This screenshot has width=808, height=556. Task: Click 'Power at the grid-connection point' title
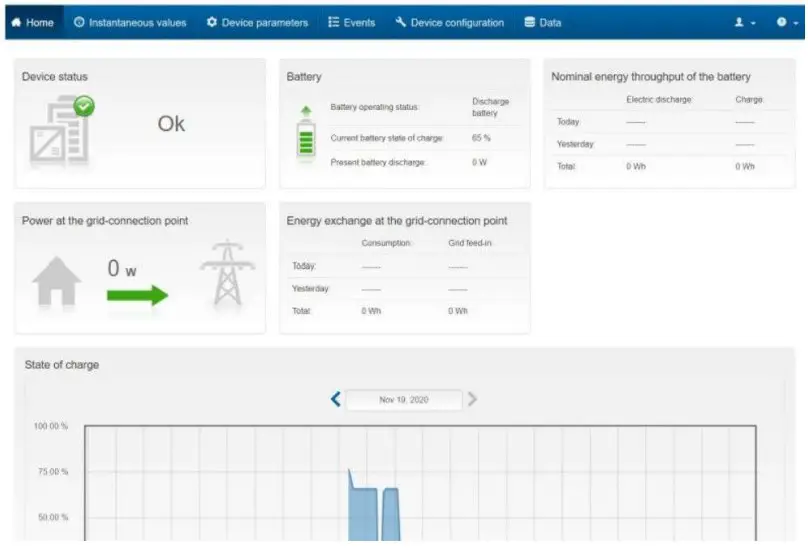pos(105,221)
